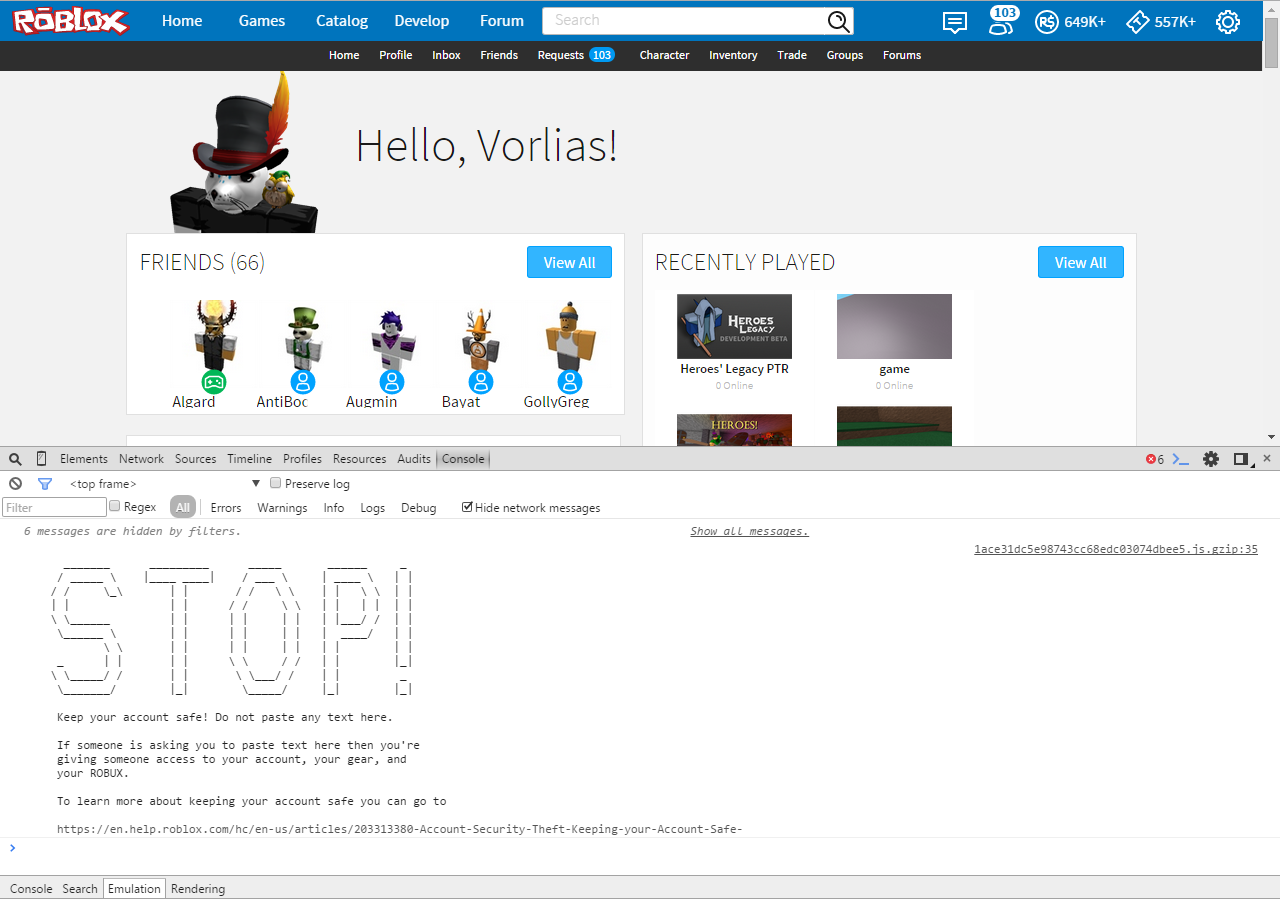Filter console by Errors
This screenshot has height=900, width=1280.
pyautogui.click(x=226, y=508)
